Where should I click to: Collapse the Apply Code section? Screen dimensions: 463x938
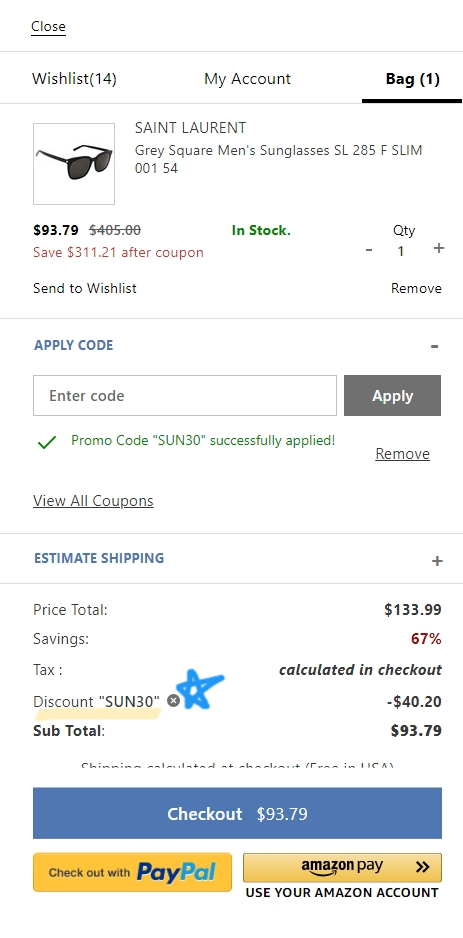point(434,346)
